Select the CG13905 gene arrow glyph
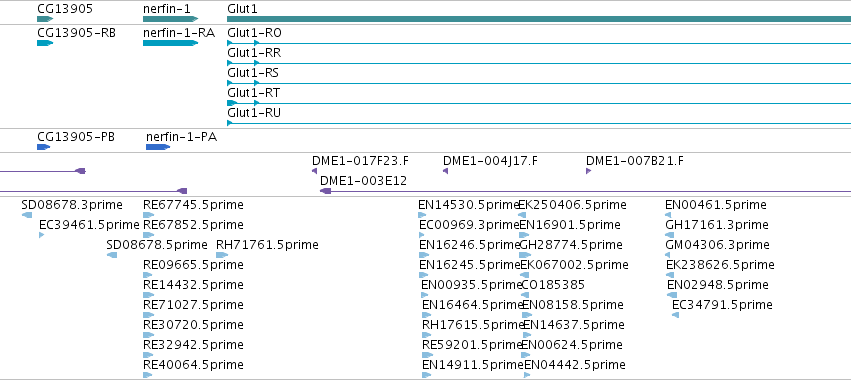 (46, 19)
